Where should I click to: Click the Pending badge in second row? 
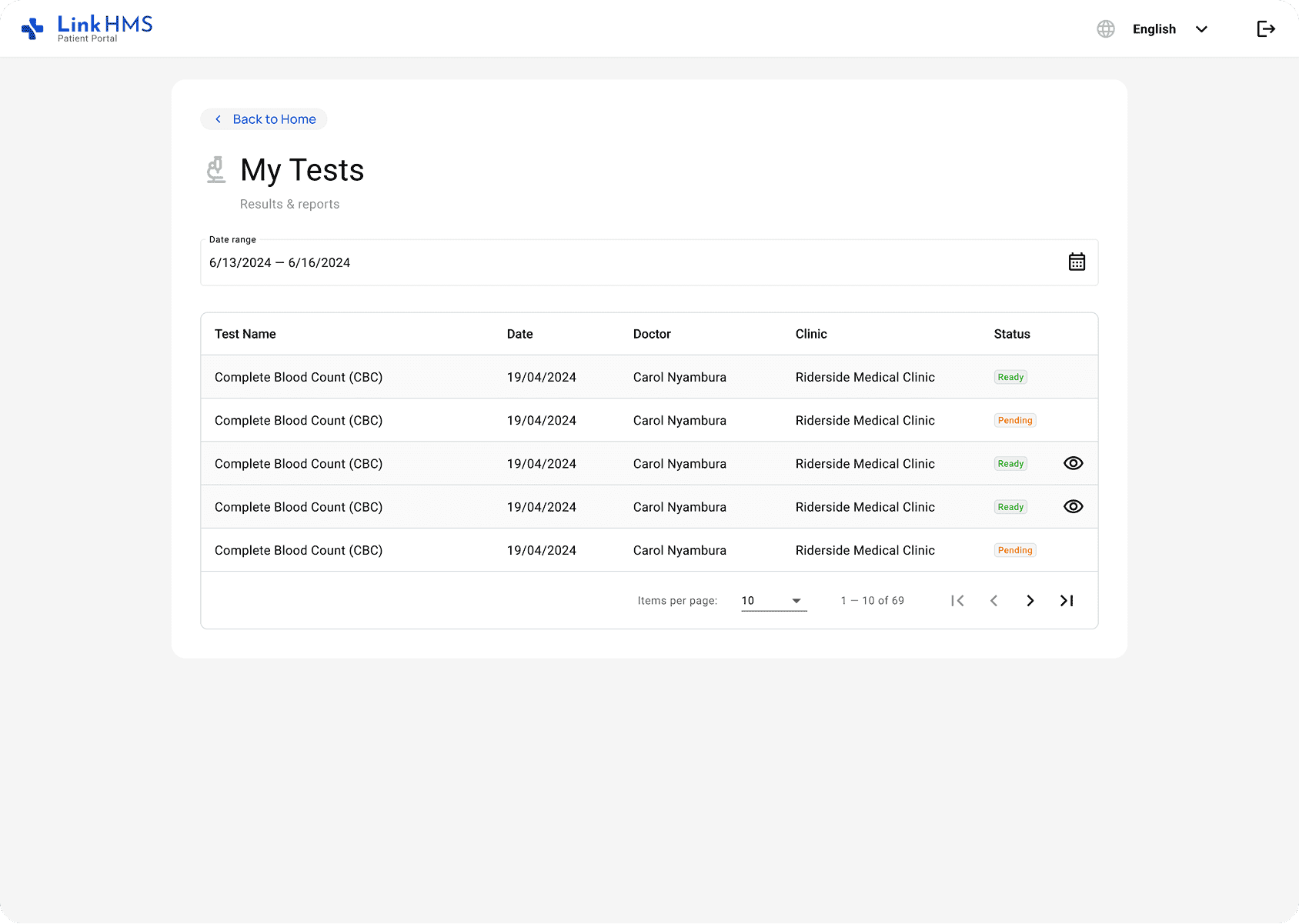click(x=1015, y=420)
